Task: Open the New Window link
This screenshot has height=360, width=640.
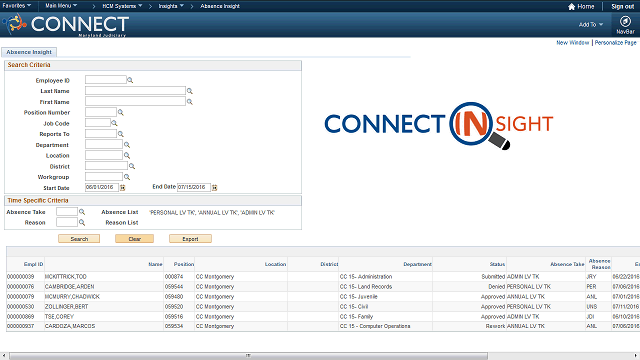Action: tap(573, 42)
